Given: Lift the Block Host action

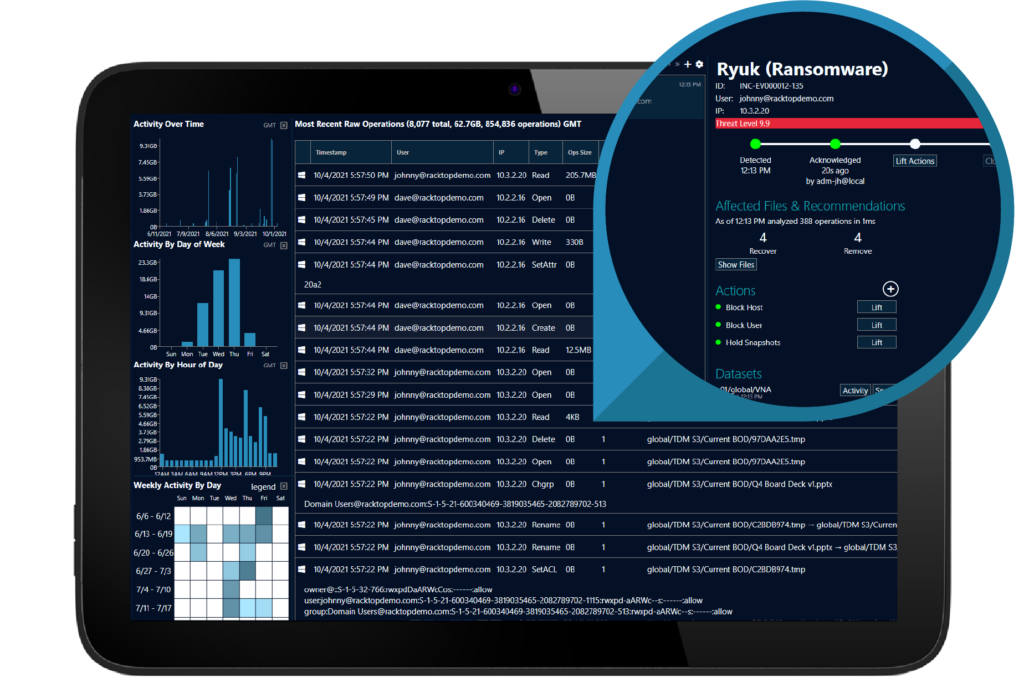Looking at the screenshot, I should [876, 307].
